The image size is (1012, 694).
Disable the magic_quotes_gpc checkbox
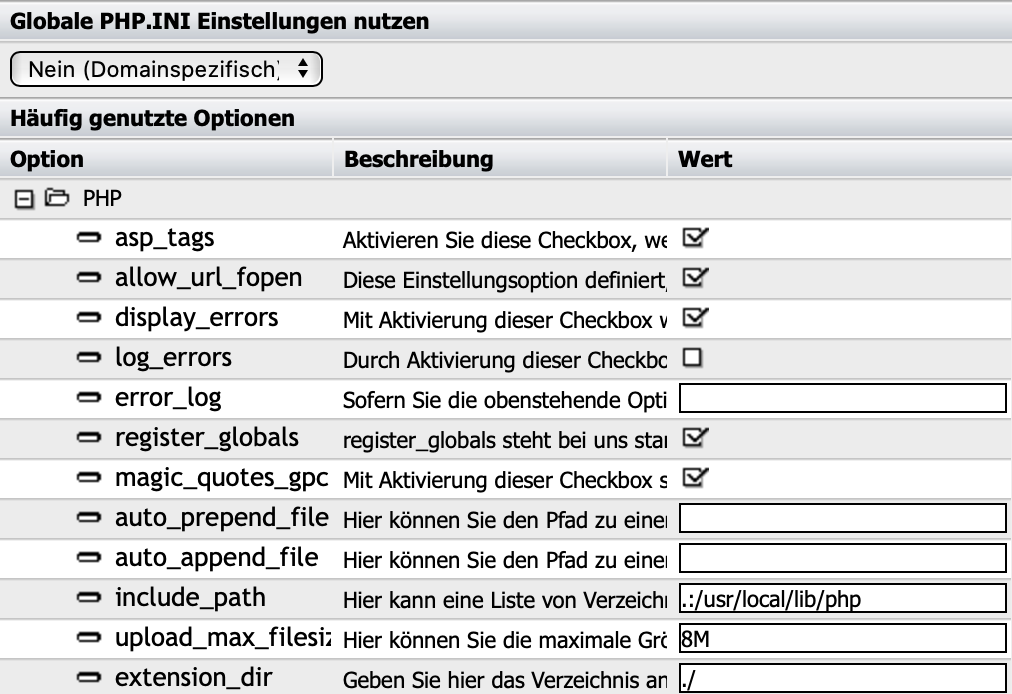[694, 477]
